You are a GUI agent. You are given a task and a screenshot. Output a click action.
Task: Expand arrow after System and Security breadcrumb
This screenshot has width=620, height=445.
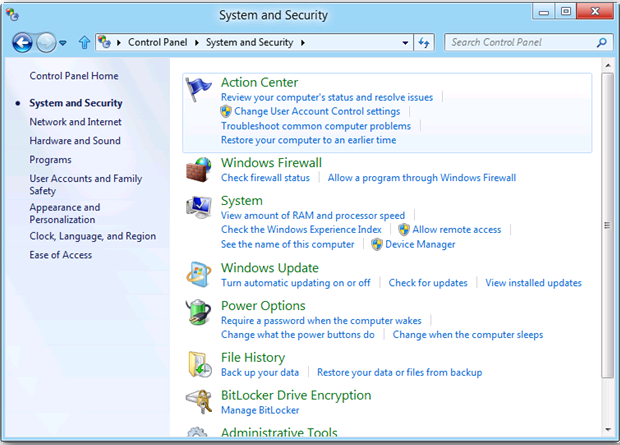tap(302, 43)
